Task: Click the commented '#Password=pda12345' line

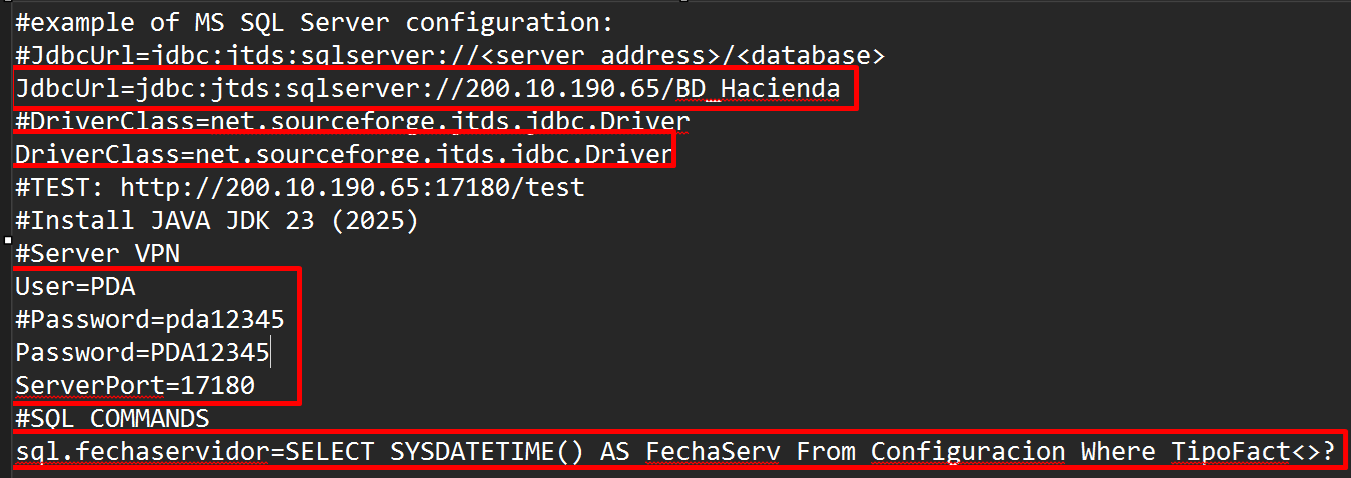Action: coord(150,320)
